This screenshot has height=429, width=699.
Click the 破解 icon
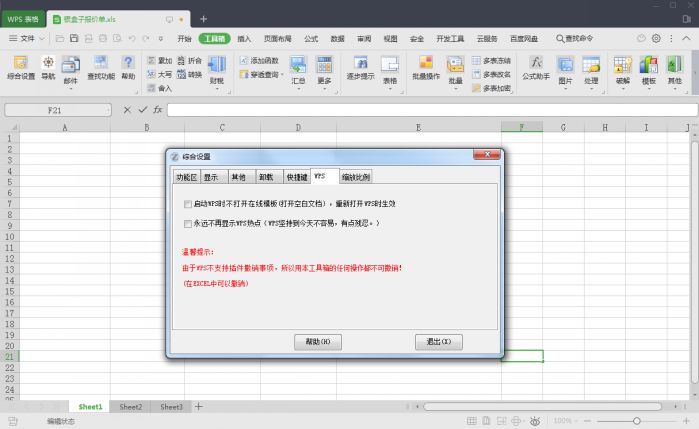pos(623,71)
